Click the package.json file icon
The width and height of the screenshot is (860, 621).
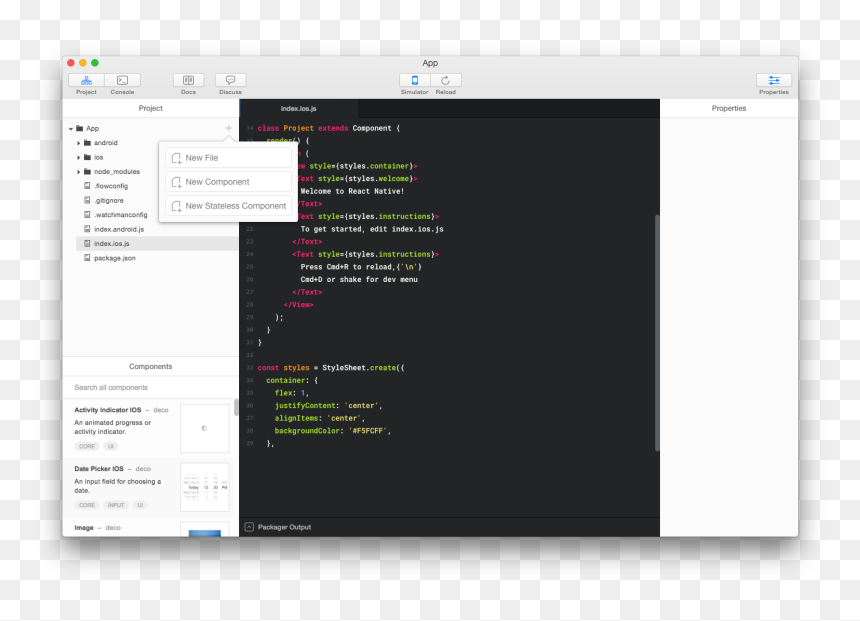87,258
